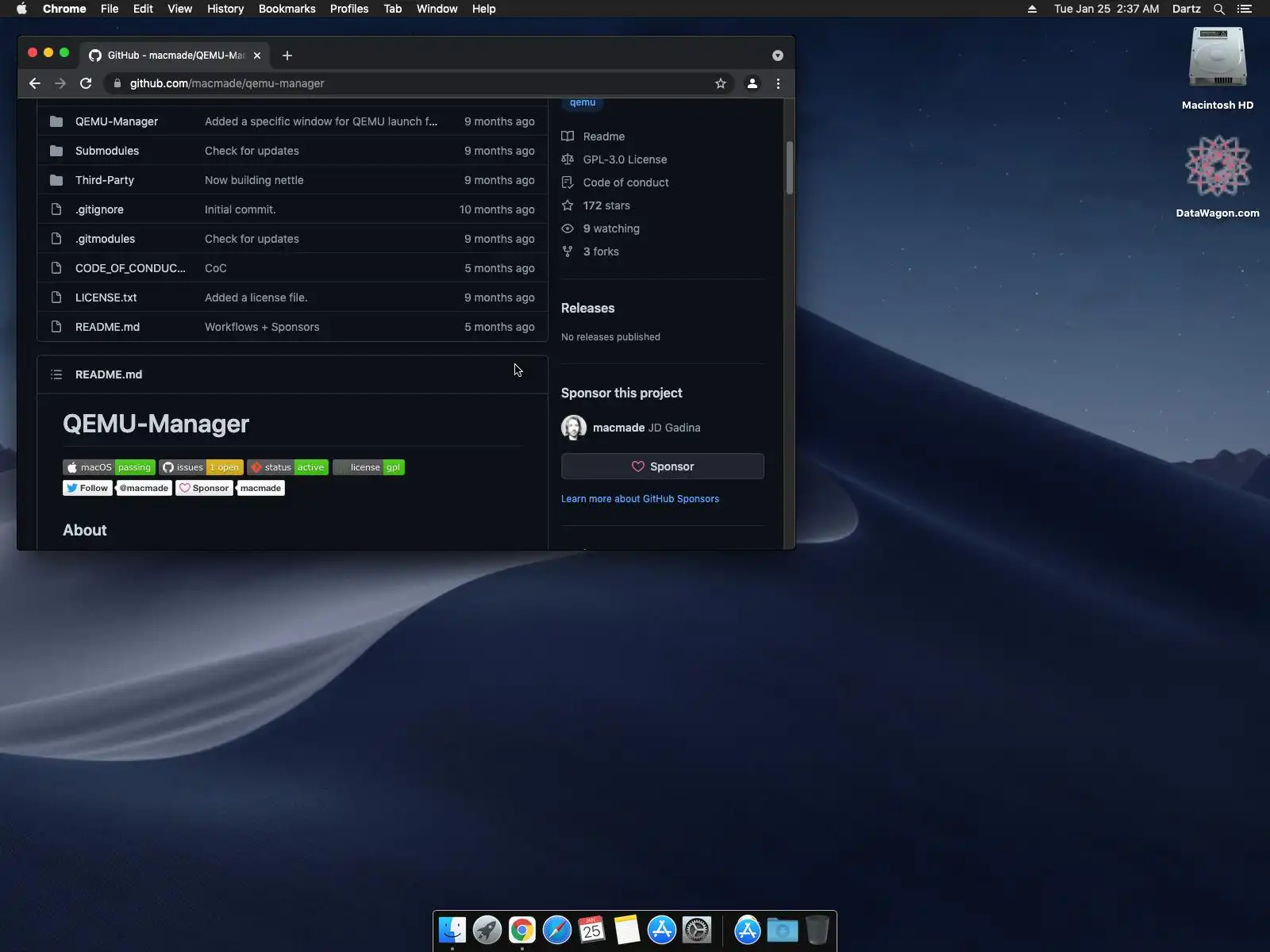This screenshot has width=1270, height=952.
Task: Open Calendar from the Dock
Action: pyautogui.click(x=592, y=930)
